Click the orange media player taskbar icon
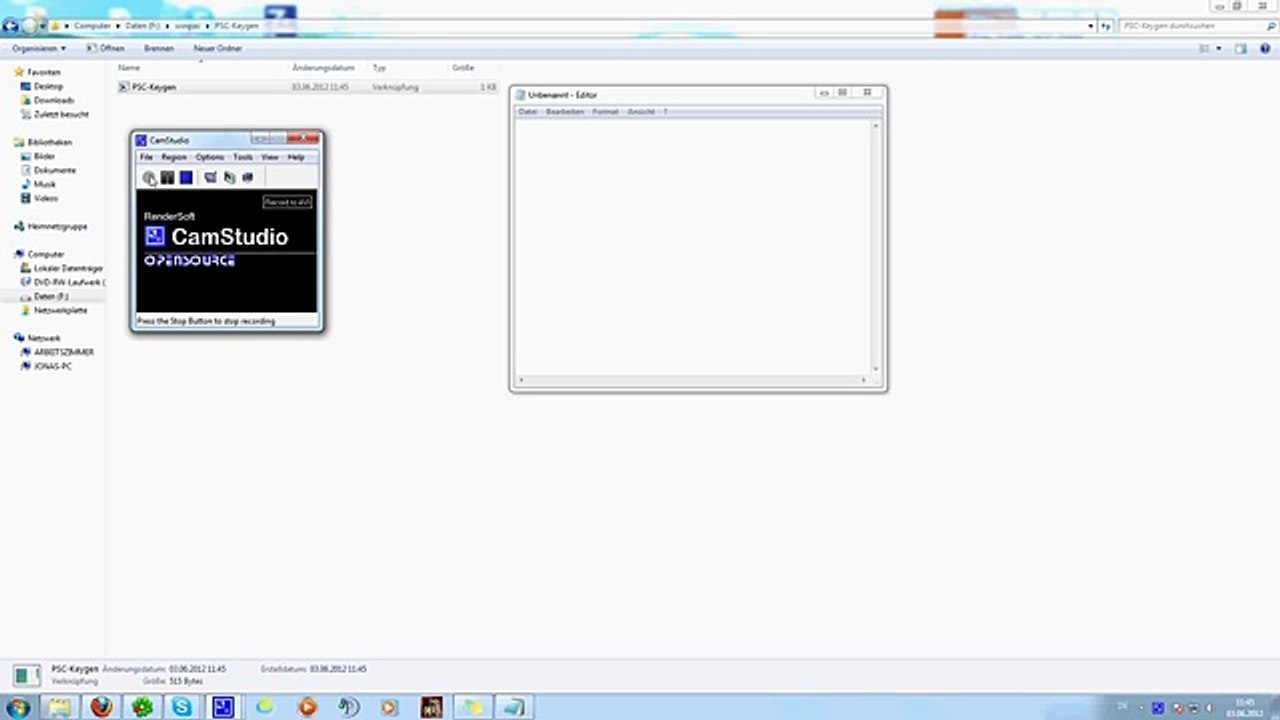Viewport: 1280px width, 720px height. click(x=307, y=707)
